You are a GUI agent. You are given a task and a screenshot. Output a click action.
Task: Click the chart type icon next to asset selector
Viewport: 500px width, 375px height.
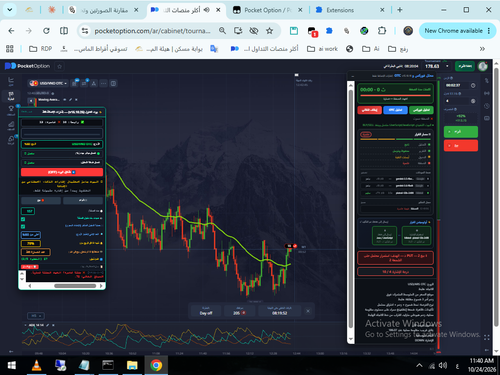(75, 83)
